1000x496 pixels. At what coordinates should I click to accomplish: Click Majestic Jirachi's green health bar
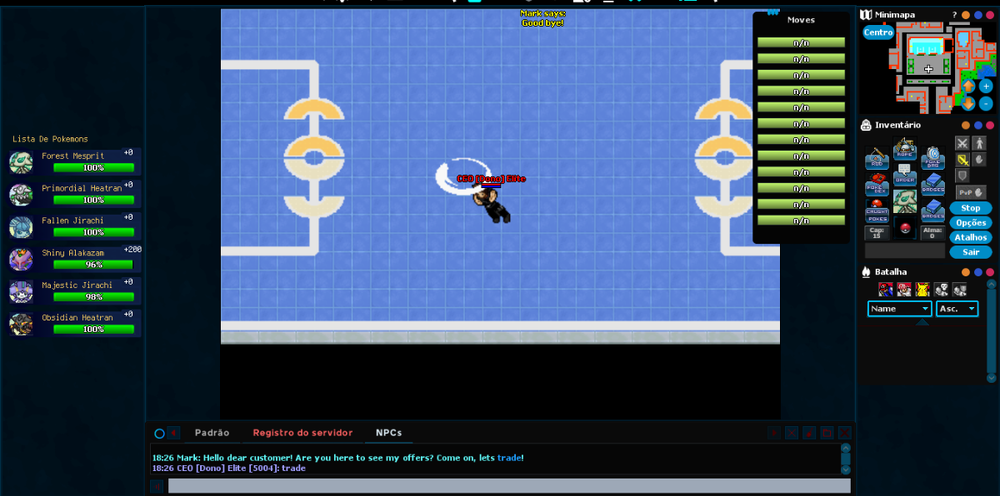tap(93, 297)
